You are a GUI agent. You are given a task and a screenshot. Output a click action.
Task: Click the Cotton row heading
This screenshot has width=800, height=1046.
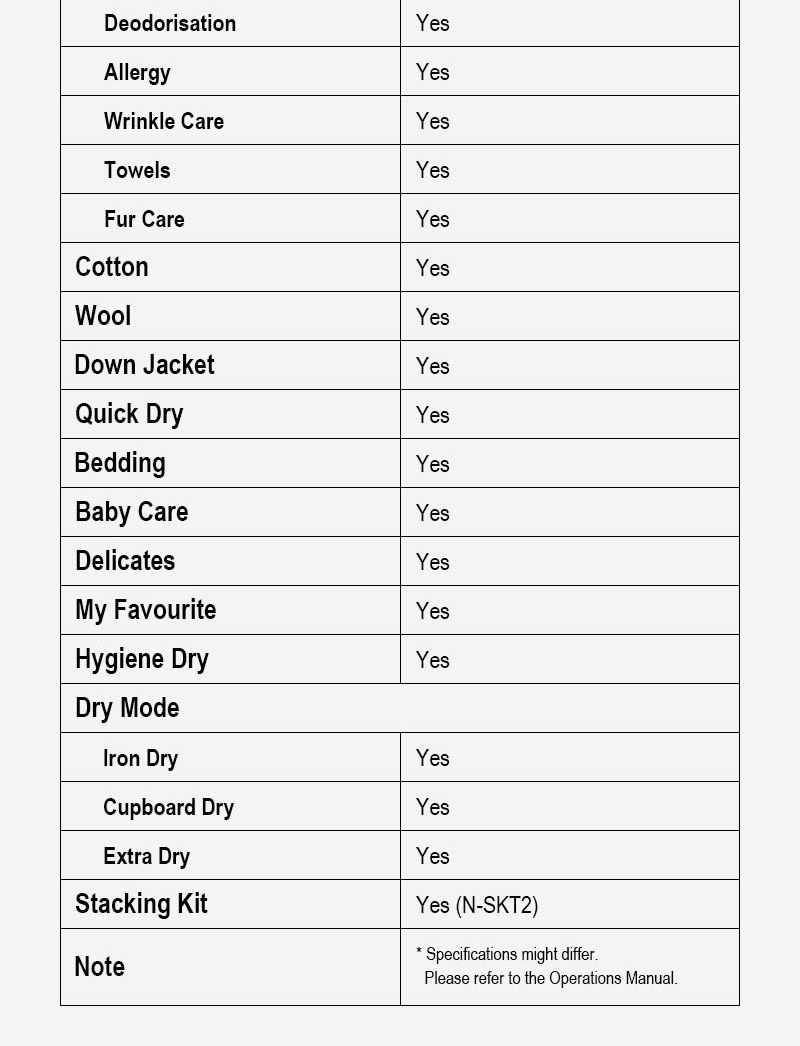click(x=112, y=267)
